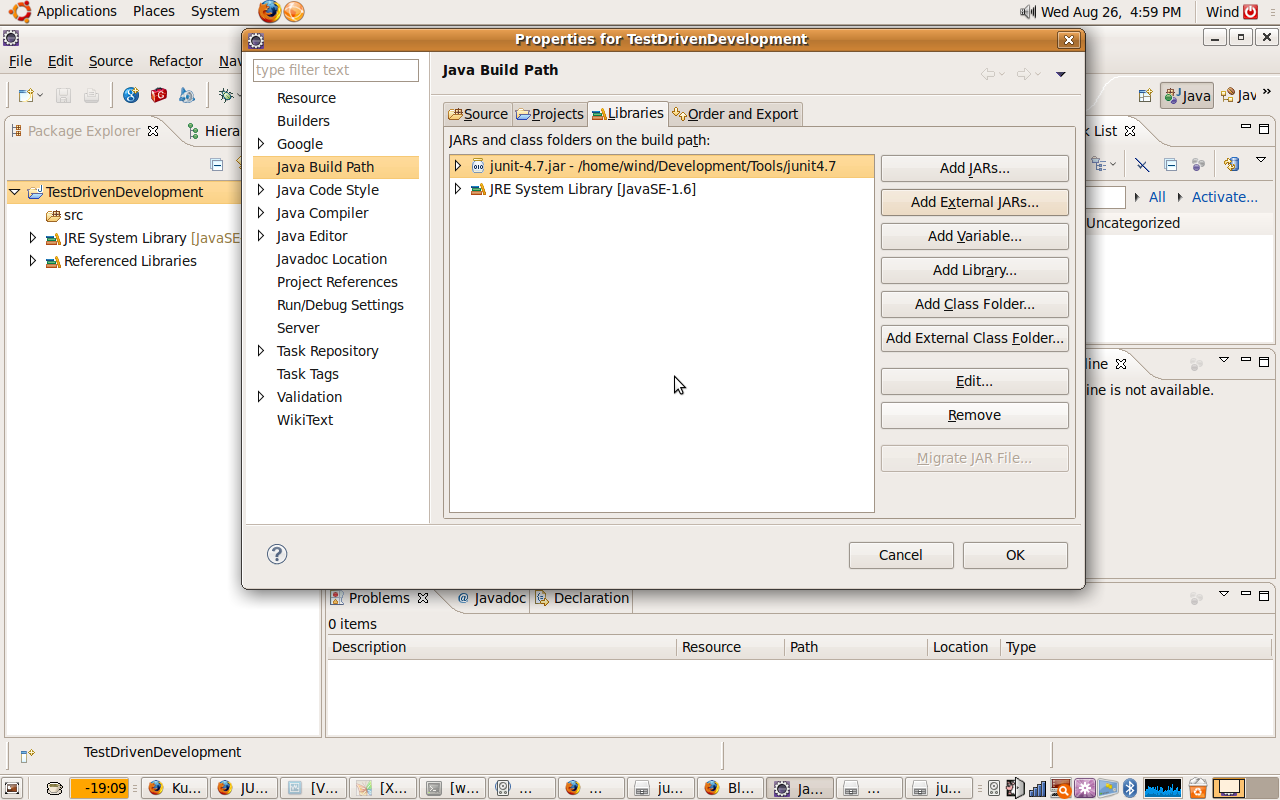Click the Deploy App Engine project icon

click(x=187, y=96)
